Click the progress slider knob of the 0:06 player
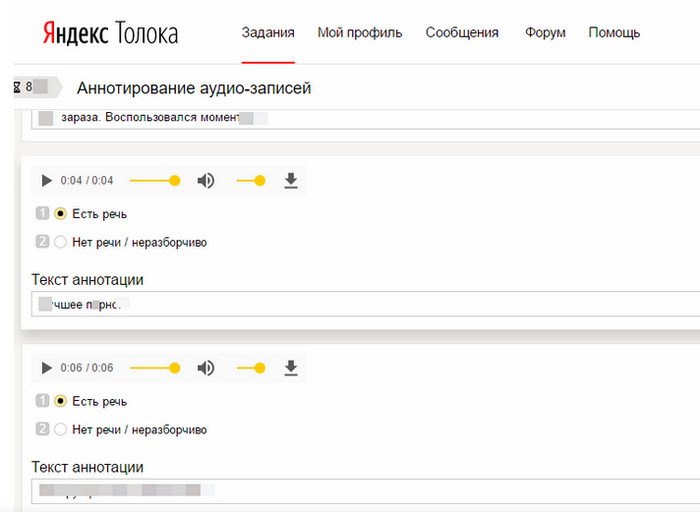Viewport: 700px width, 512px height. 175,368
